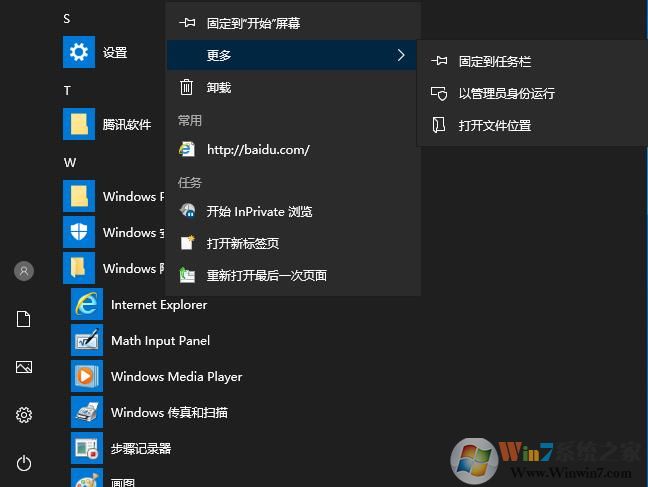Open the 设置 app tile icon
The height and width of the screenshot is (487, 648).
(x=79, y=52)
